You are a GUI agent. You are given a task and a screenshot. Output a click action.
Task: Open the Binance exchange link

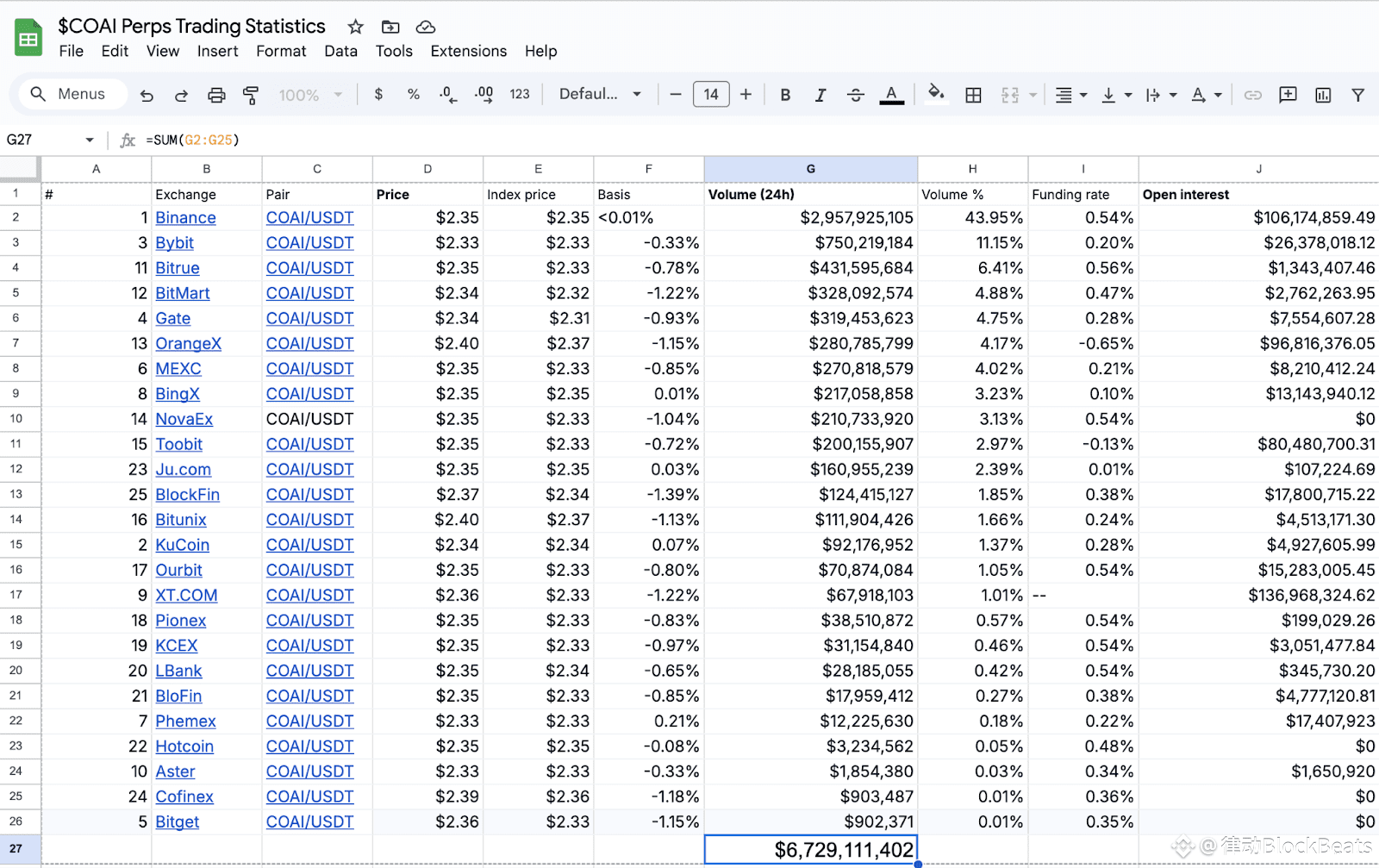(x=185, y=218)
